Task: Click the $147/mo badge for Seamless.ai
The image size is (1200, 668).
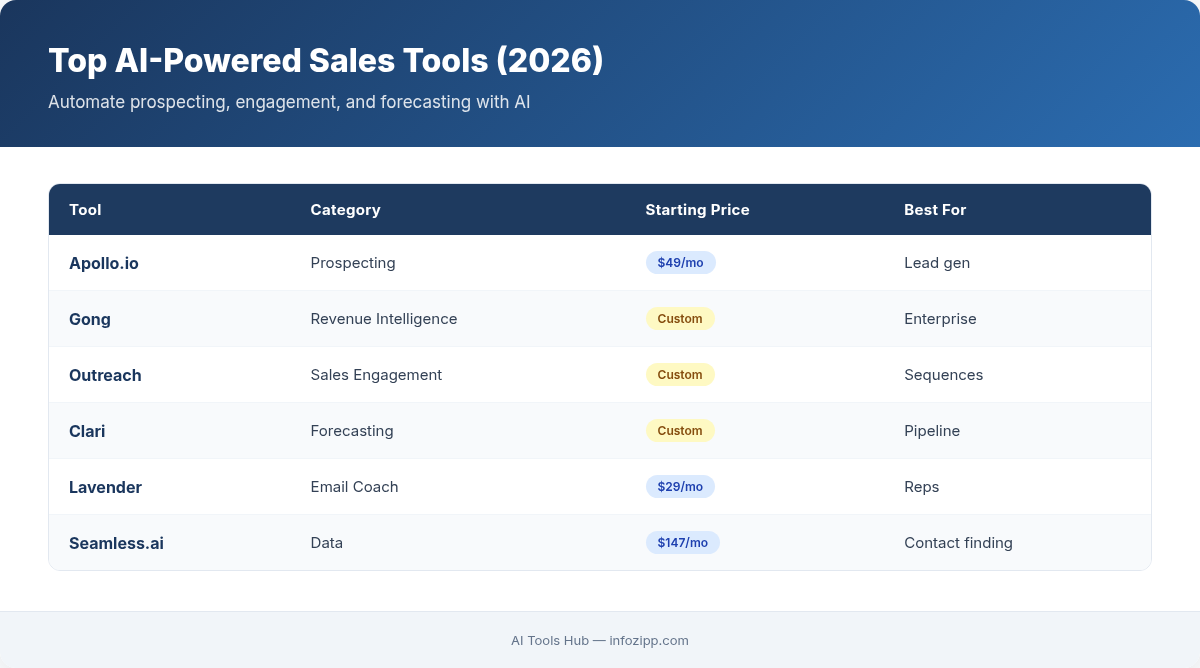Action: point(683,542)
